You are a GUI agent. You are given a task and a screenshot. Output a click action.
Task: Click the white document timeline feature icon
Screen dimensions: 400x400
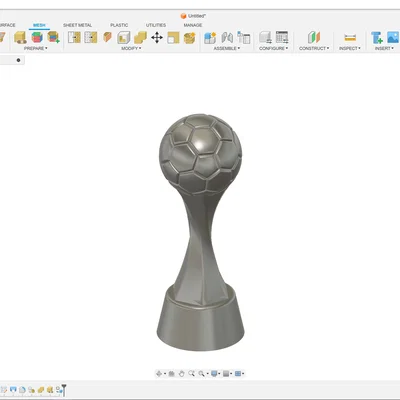pyautogui.click(x=22, y=389)
